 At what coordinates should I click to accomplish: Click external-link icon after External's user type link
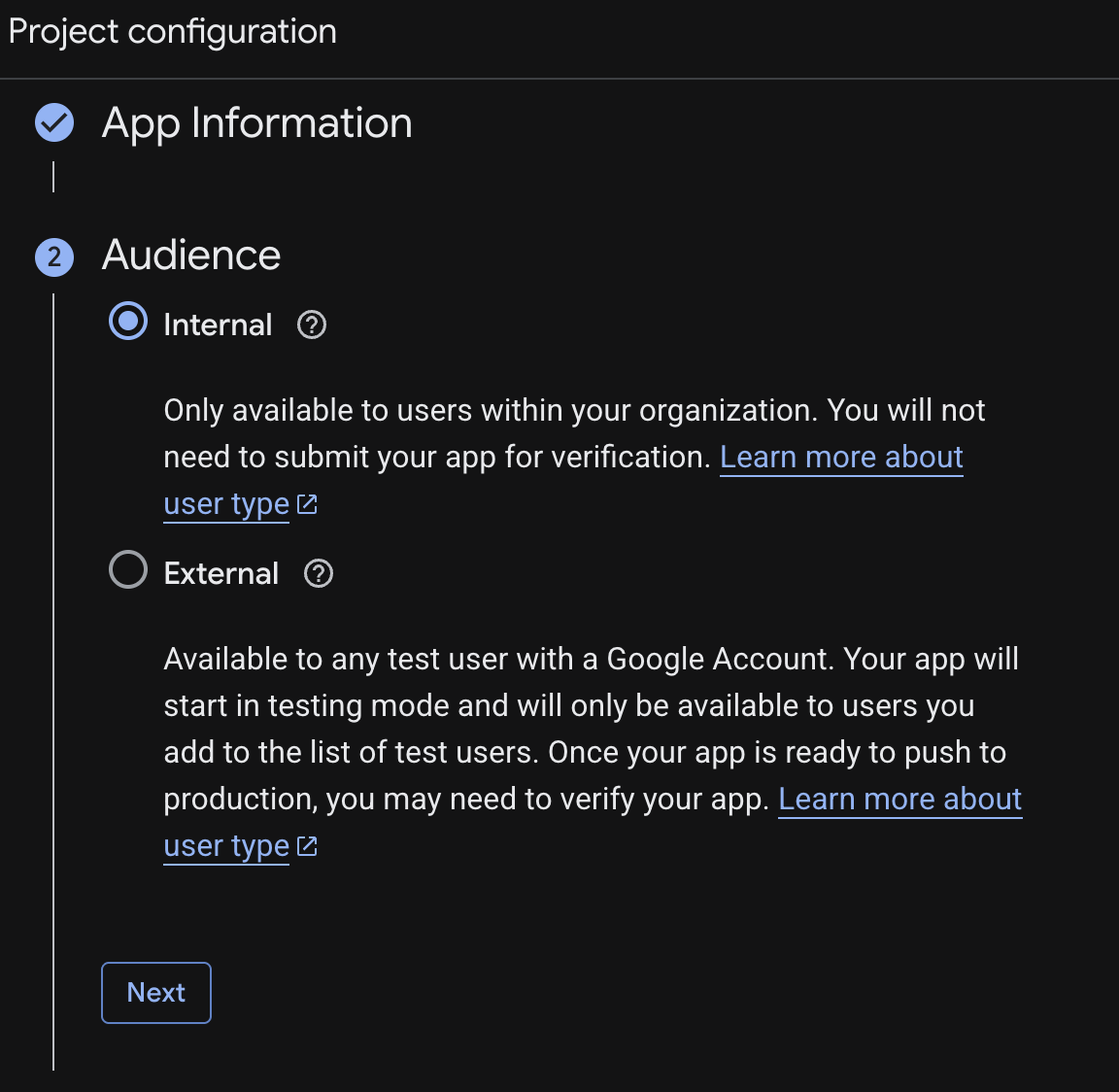coord(307,846)
